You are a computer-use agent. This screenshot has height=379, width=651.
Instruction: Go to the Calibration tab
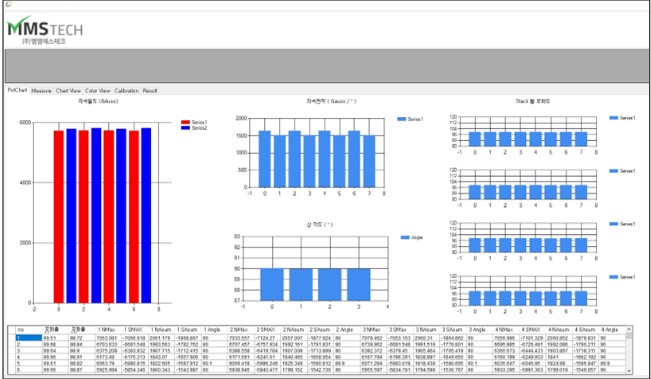click(126, 90)
